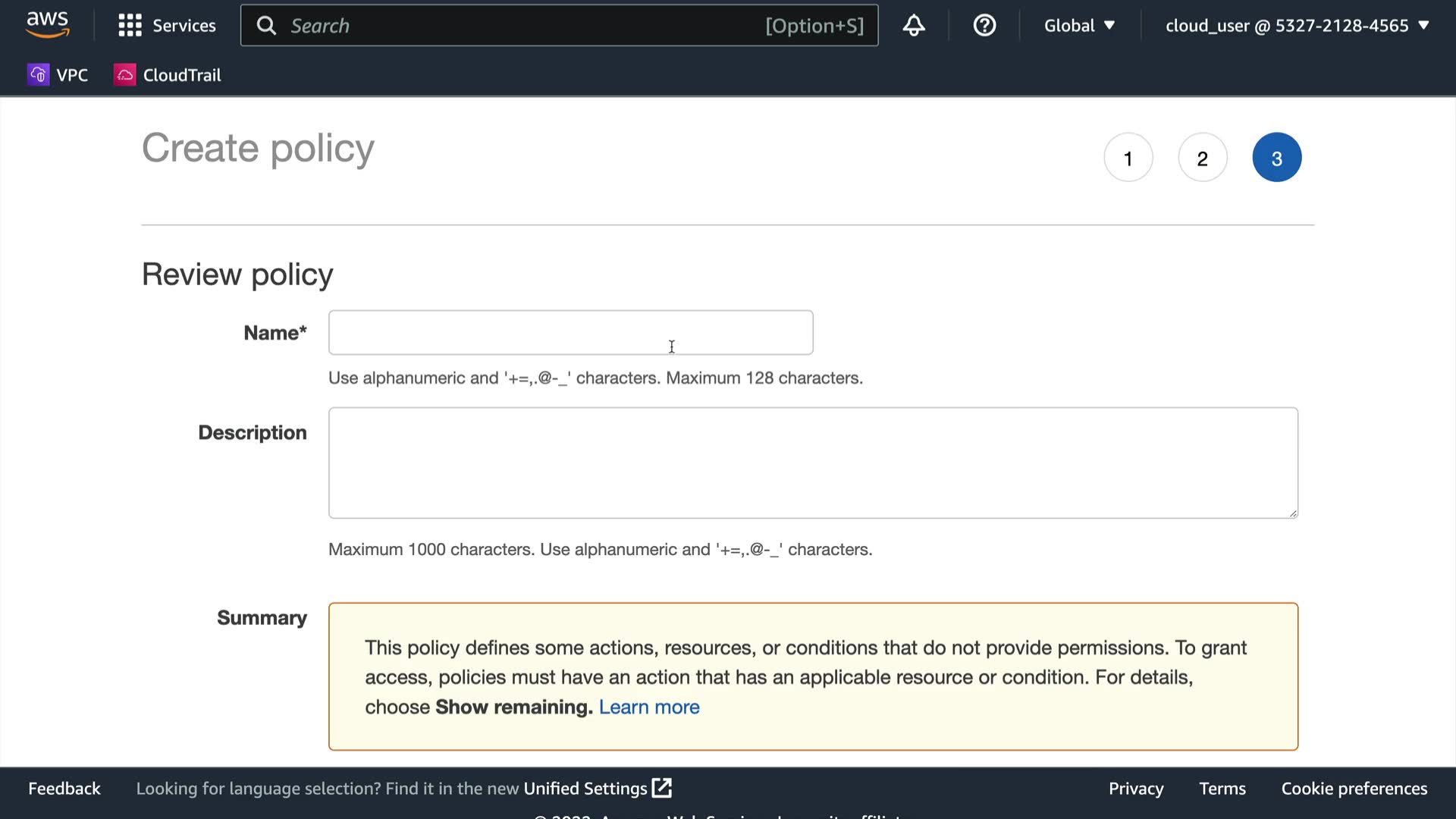The height and width of the screenshot is (819, 1456).
Task: Open the notifications bell
Action: click(914, 26)
